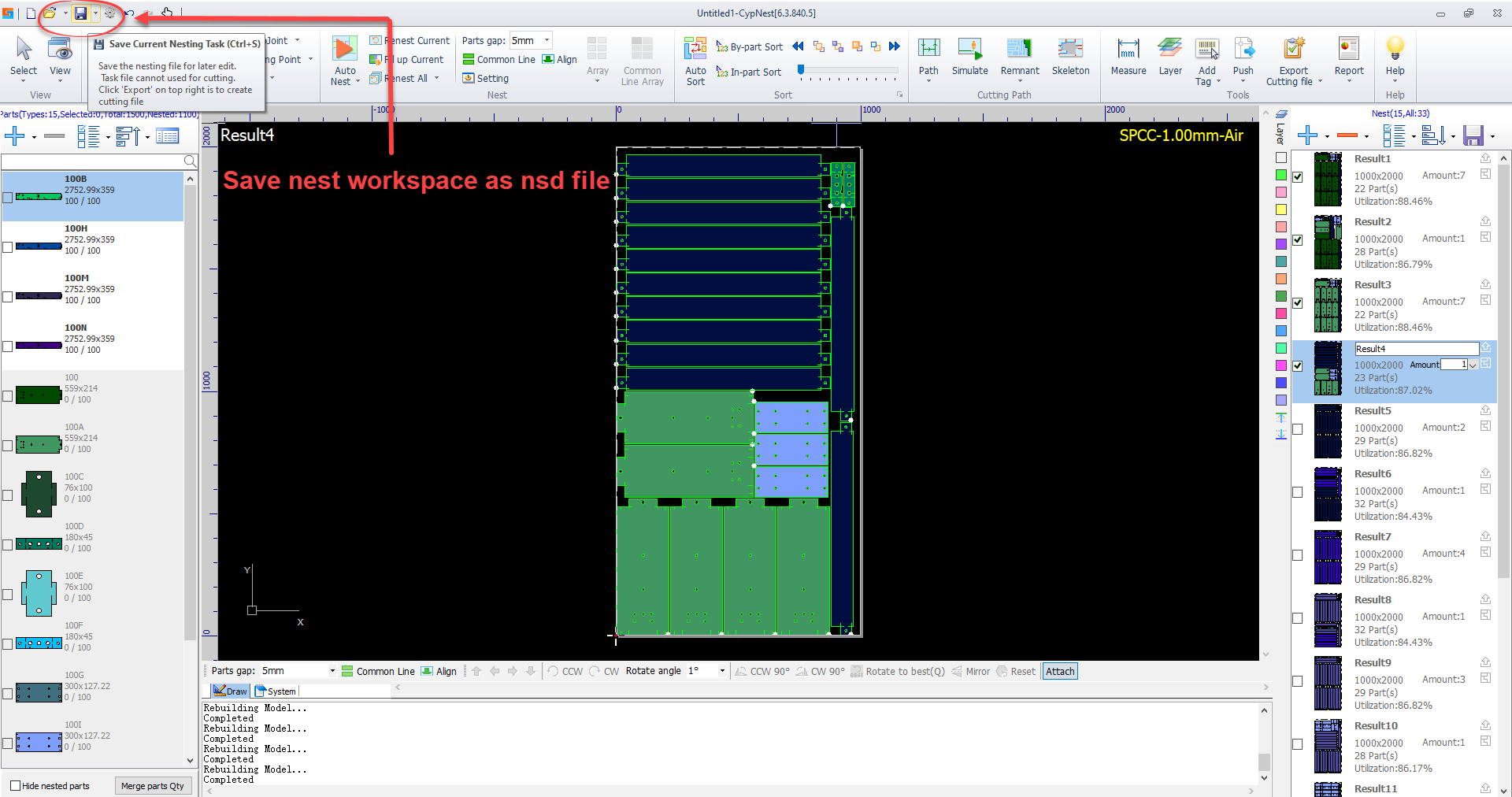Enable Hide nested parts checkbox
The height and width of the screenshot is (797, 1512).
[x=15, y=785]
